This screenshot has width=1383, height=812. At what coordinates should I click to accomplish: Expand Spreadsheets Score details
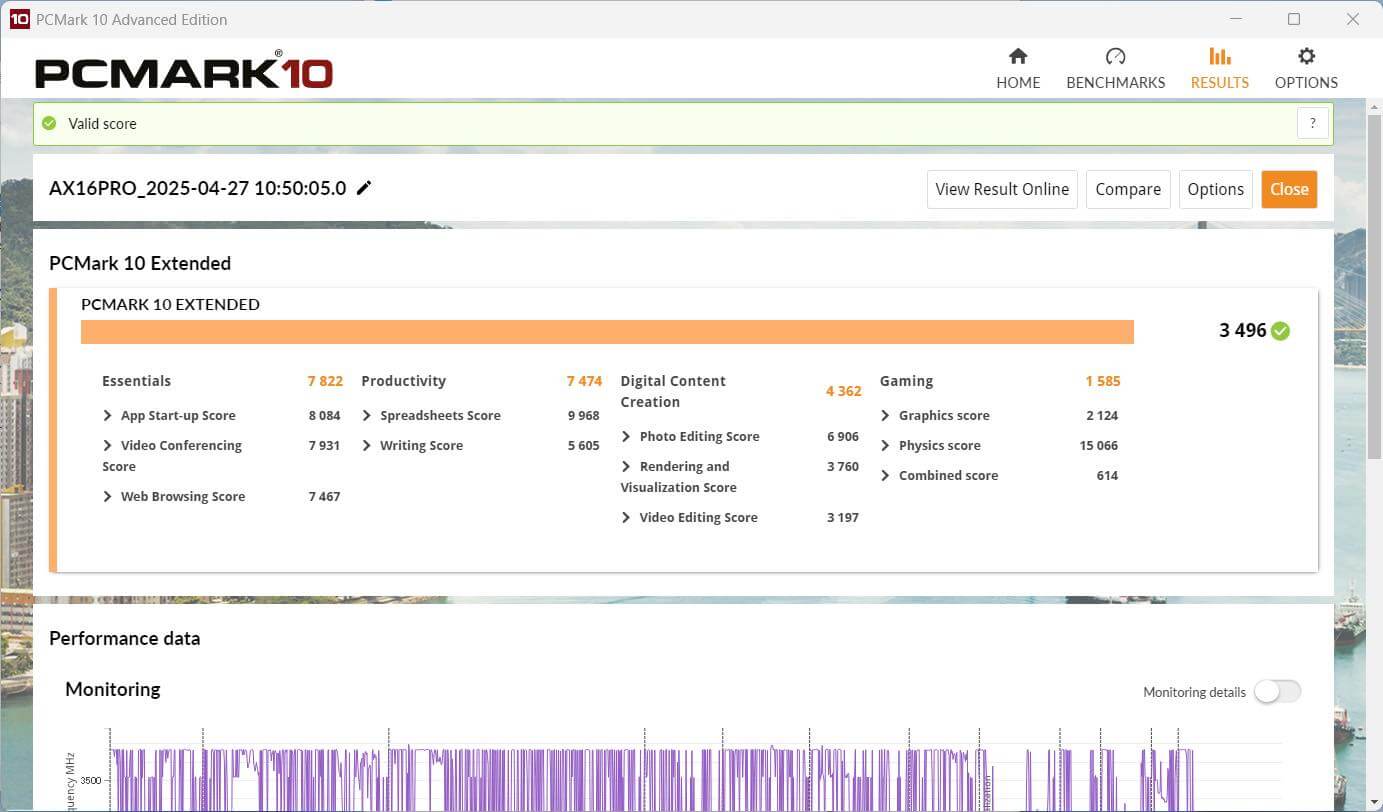click(367, 416)
